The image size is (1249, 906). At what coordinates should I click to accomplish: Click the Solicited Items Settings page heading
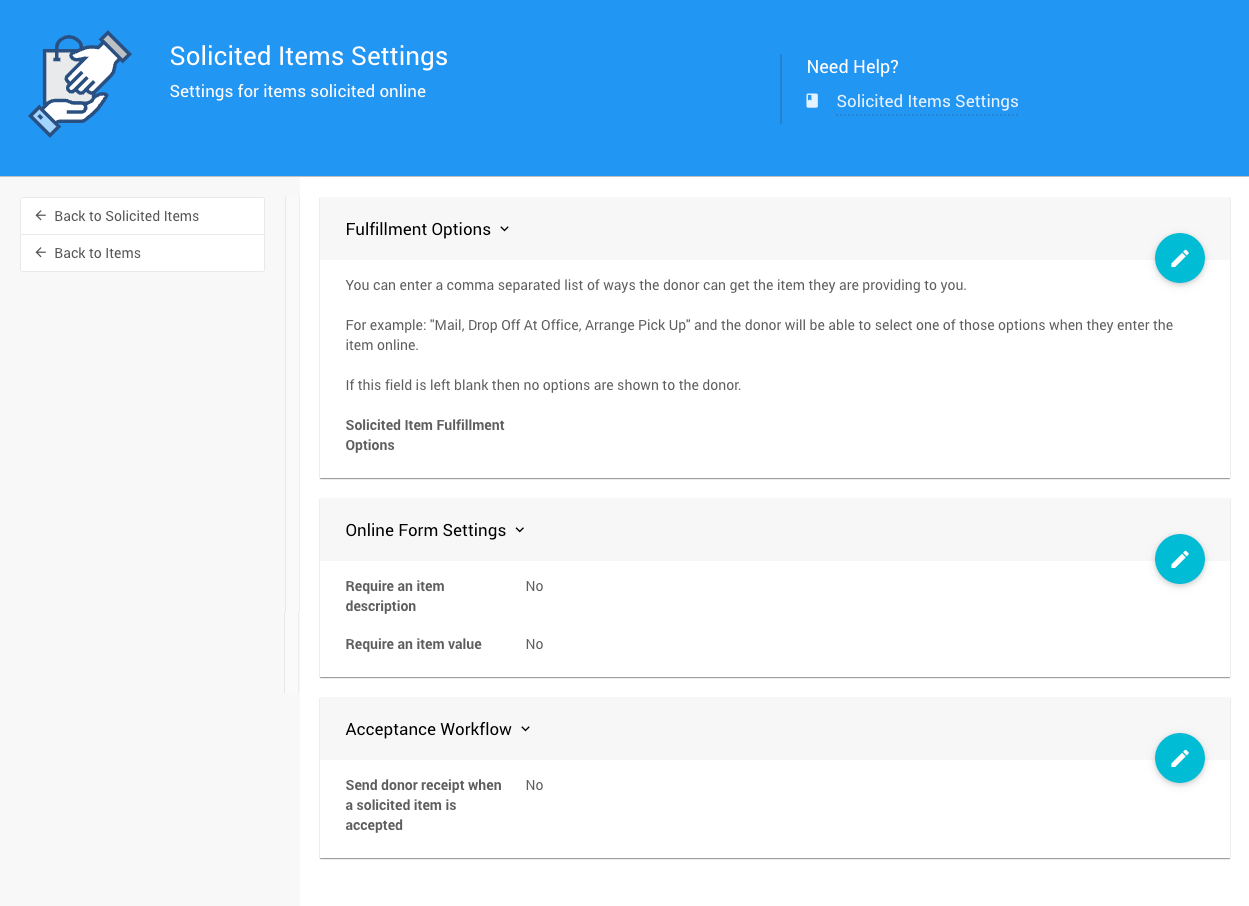pyautogui.click(x=308, y=56)
